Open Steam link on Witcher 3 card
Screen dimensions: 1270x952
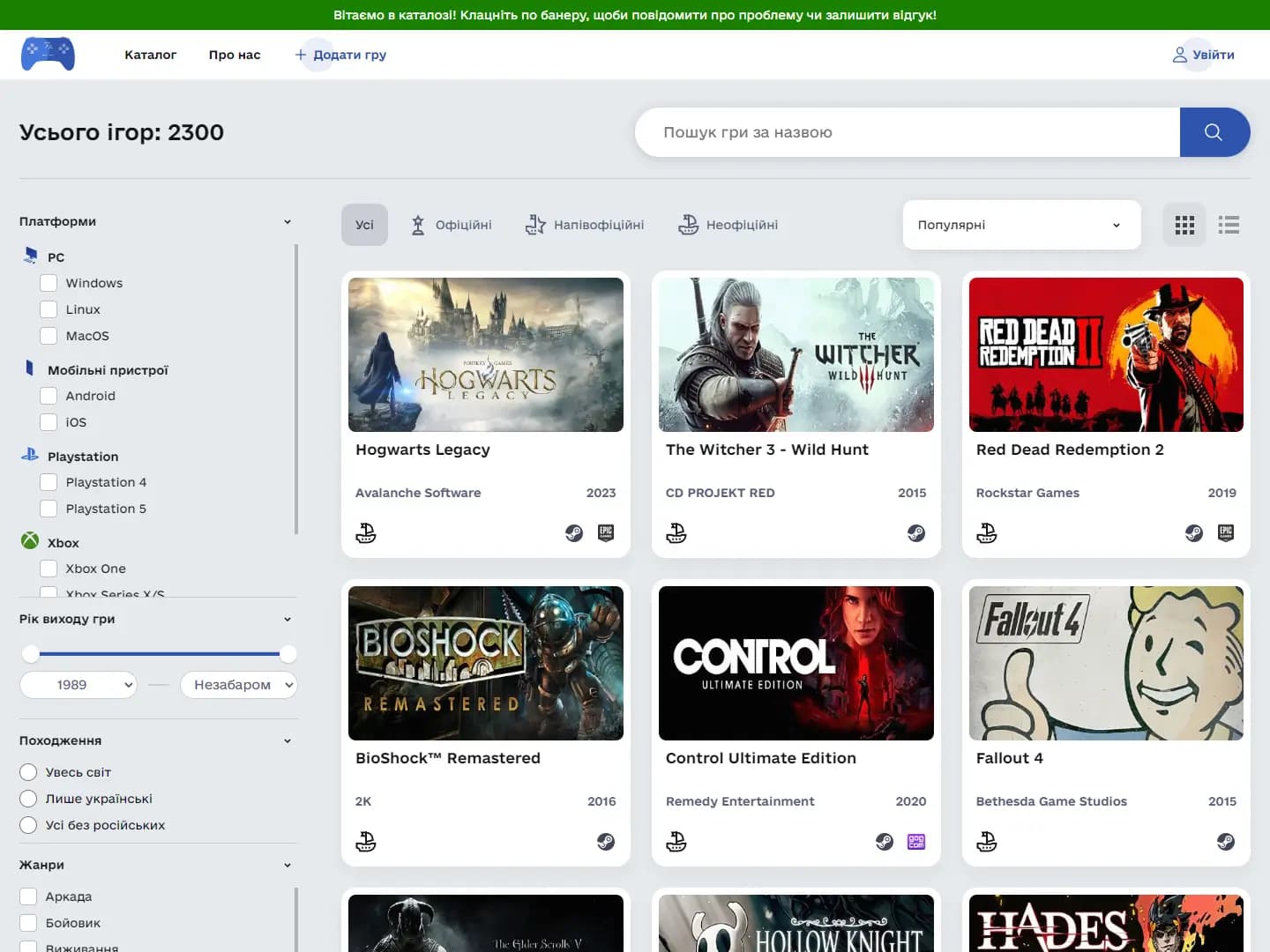916,533
